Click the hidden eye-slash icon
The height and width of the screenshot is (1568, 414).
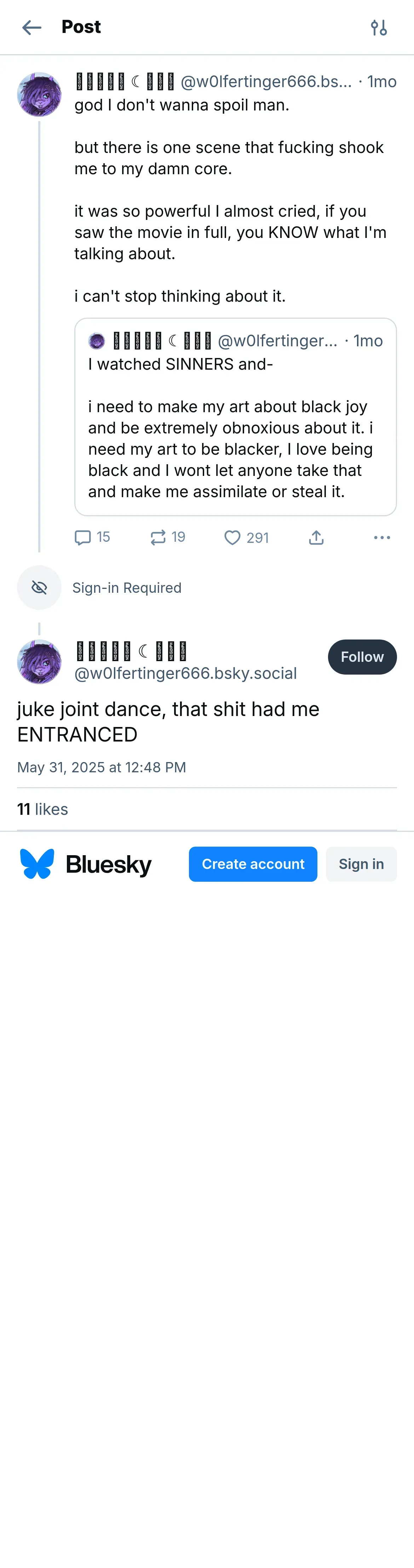click(x=40, y=587)
